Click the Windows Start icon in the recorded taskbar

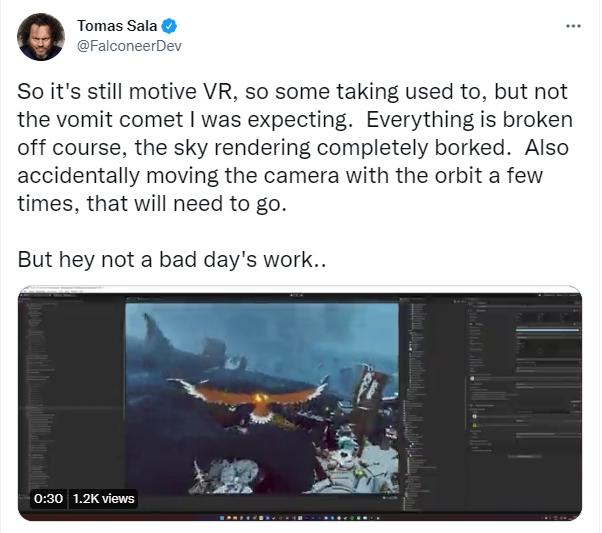222,518
